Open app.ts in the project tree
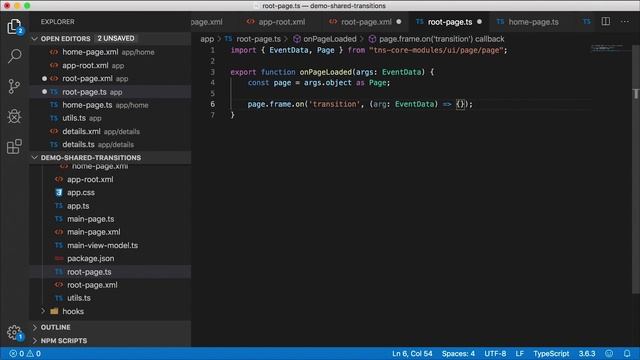This screenshot has height=360, width=640. [x=110, y=206]
